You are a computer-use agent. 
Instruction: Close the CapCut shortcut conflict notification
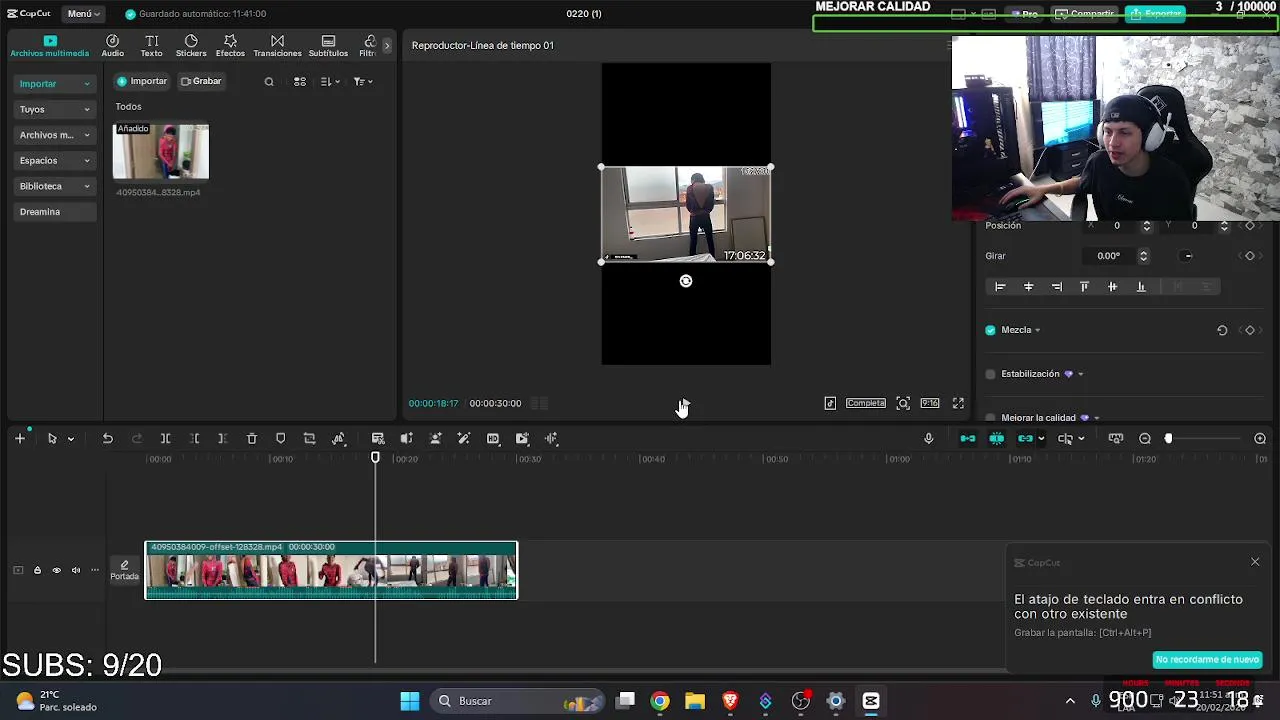click(x=1255, y=562)
